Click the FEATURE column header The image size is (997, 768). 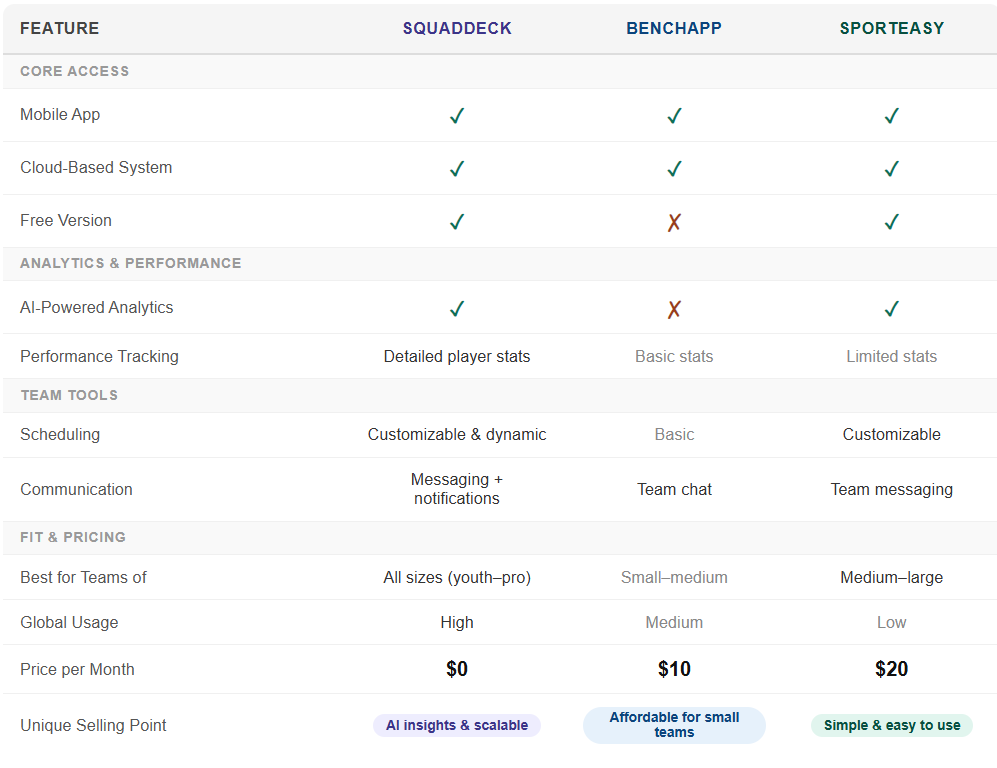59,28
